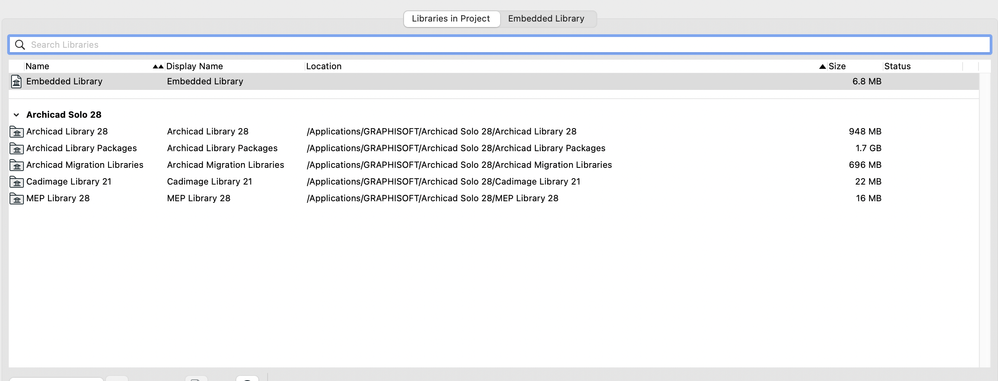Image resolution: width=998 pixels, height=381 pixels.
Task: Click the 696 MB size value
Action: click(865, 165)
